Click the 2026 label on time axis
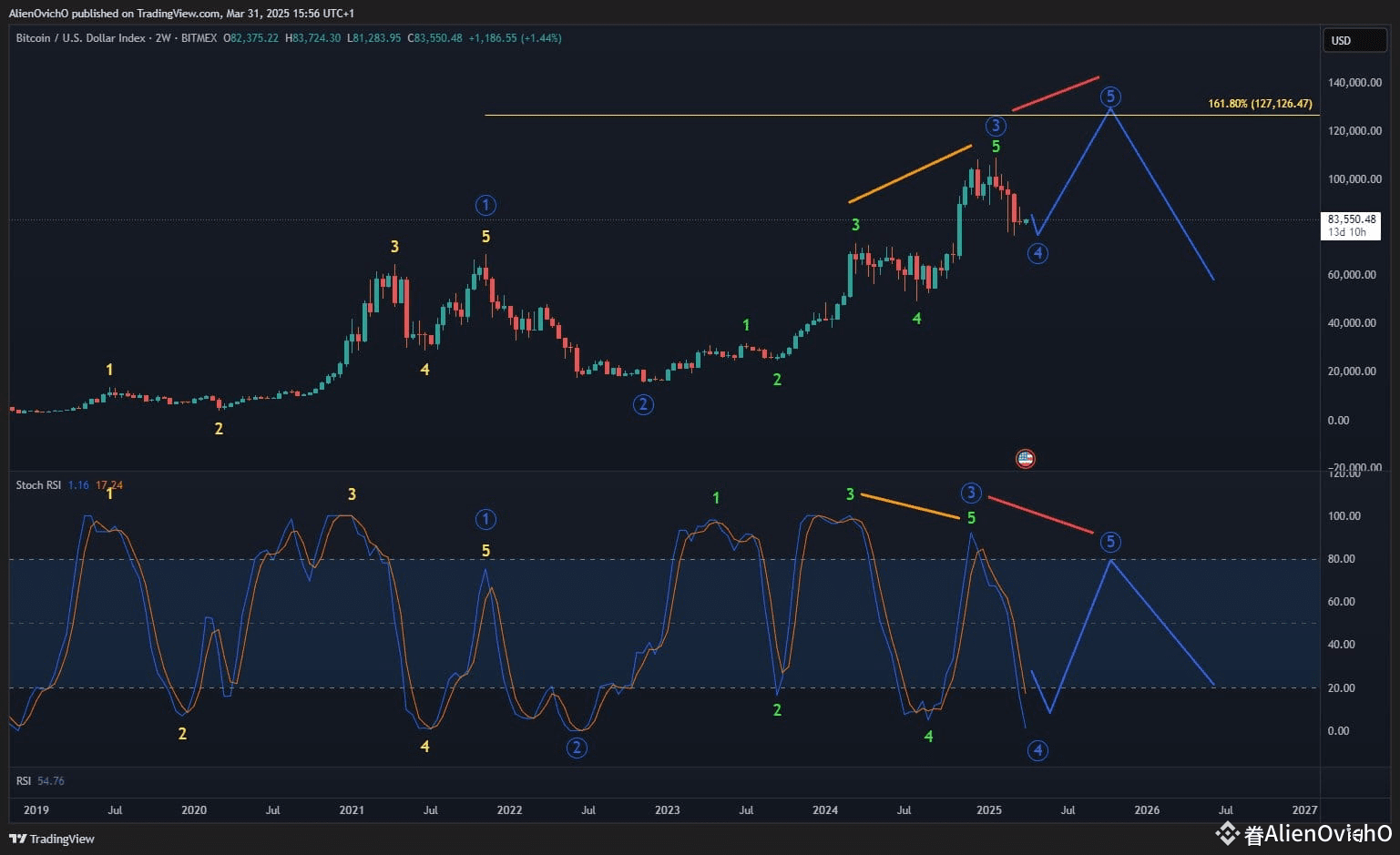 (1147, 810)
